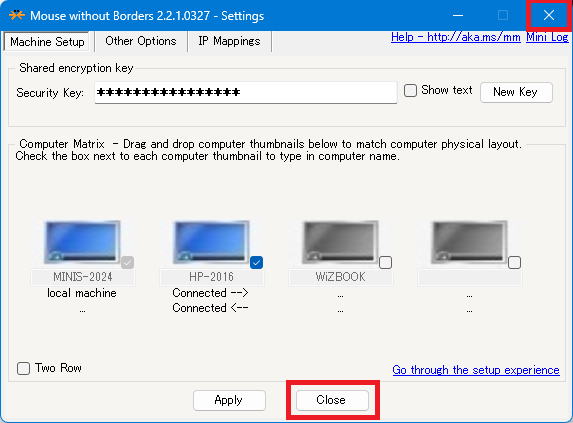Enable the Two Row option

coord(23,368)
